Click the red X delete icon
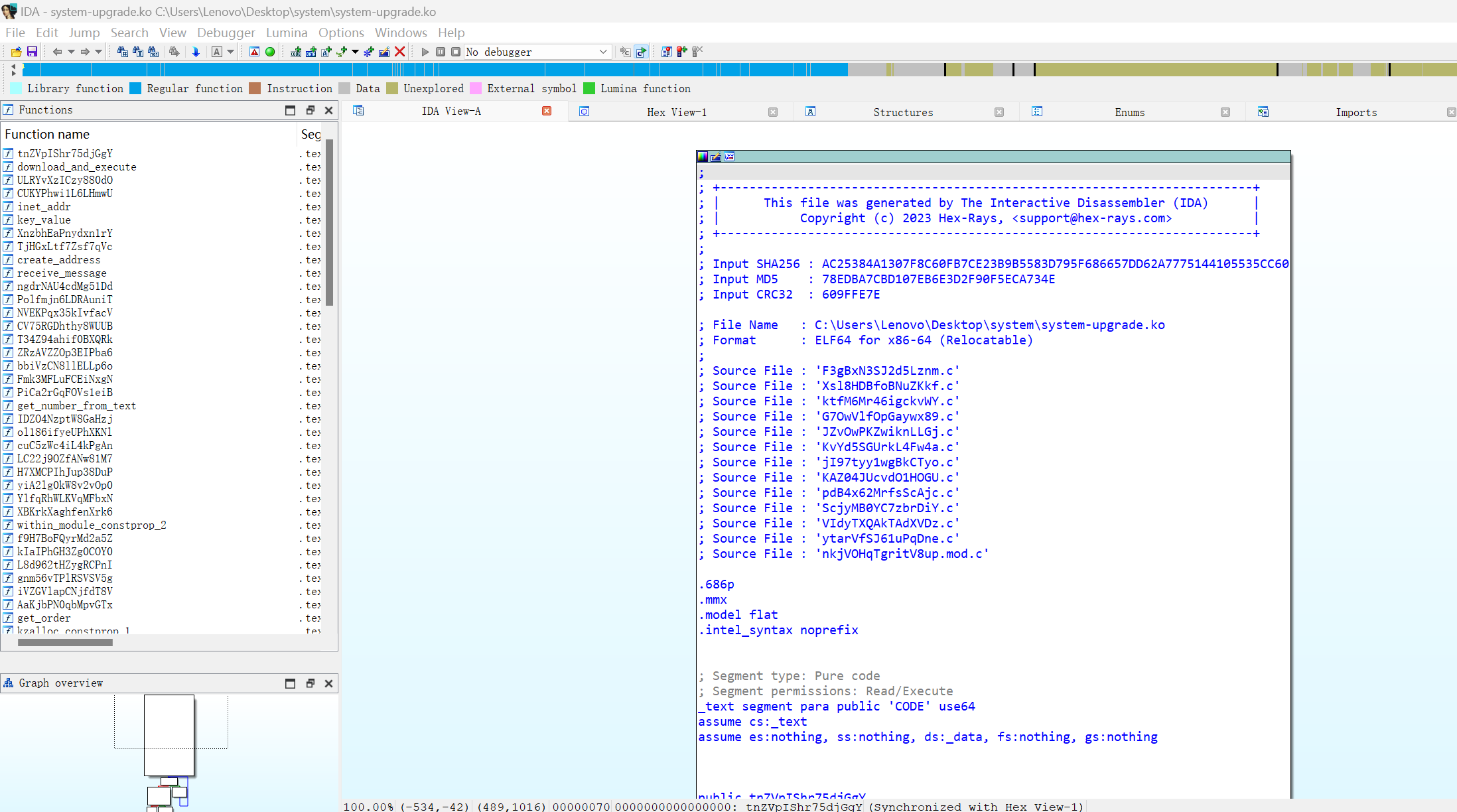 click(x=399, y=52)
